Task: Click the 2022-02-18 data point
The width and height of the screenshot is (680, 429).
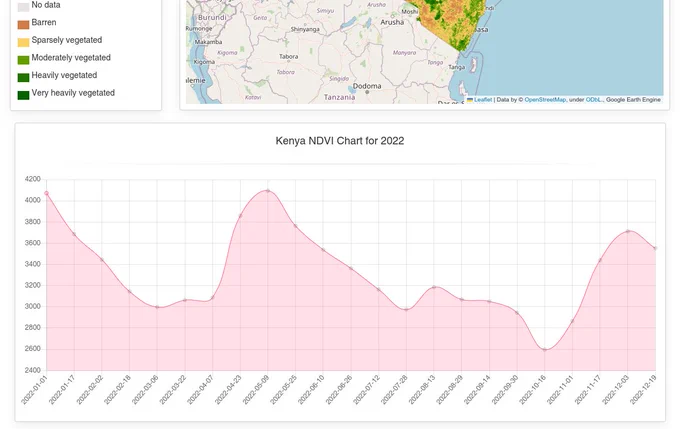Action: point(130,291)
